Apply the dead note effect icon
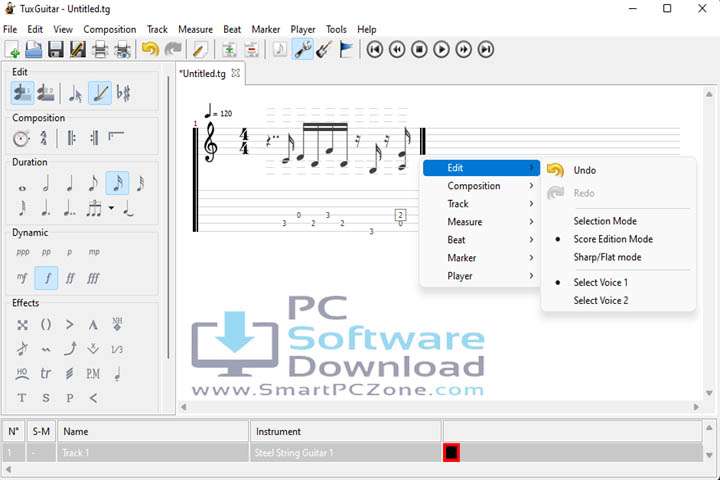Image resolution: width=720 pixels, height=480 pixels. [x=22, y=325]
